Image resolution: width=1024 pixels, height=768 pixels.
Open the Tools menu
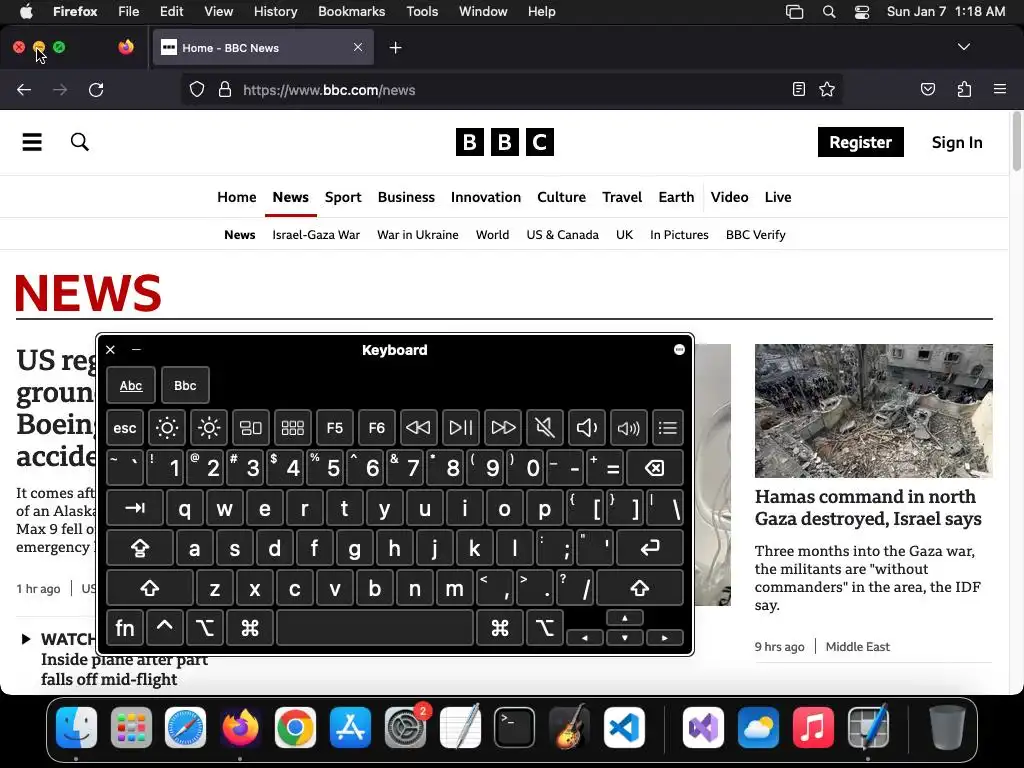click(422, 11)
